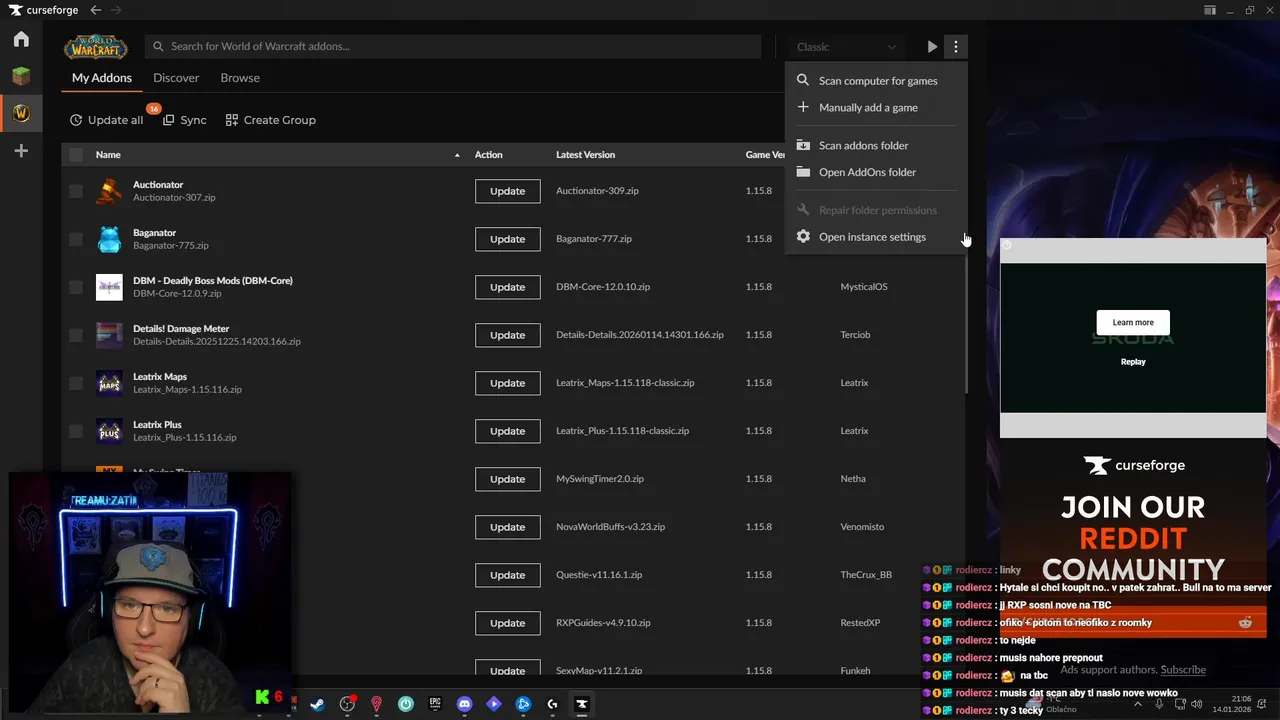Click the World of Warcraft logo

pos(97,46)
